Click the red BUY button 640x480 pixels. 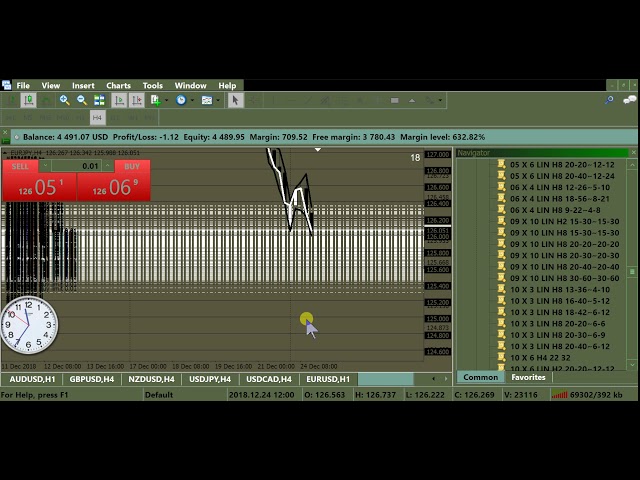click(x=131, y=166)
